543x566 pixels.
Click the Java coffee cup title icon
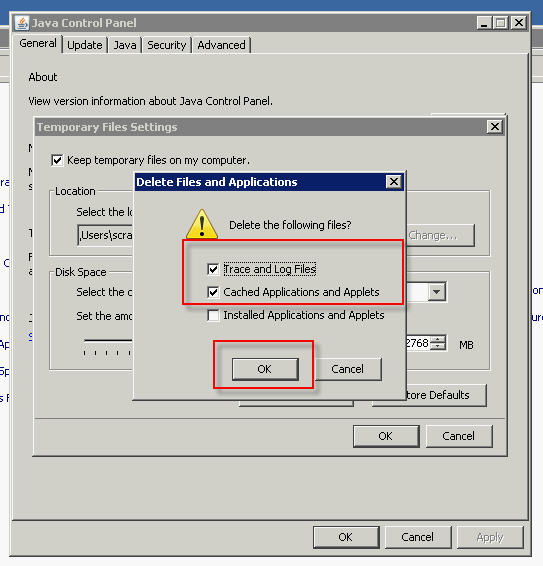(x=22, y=23)
